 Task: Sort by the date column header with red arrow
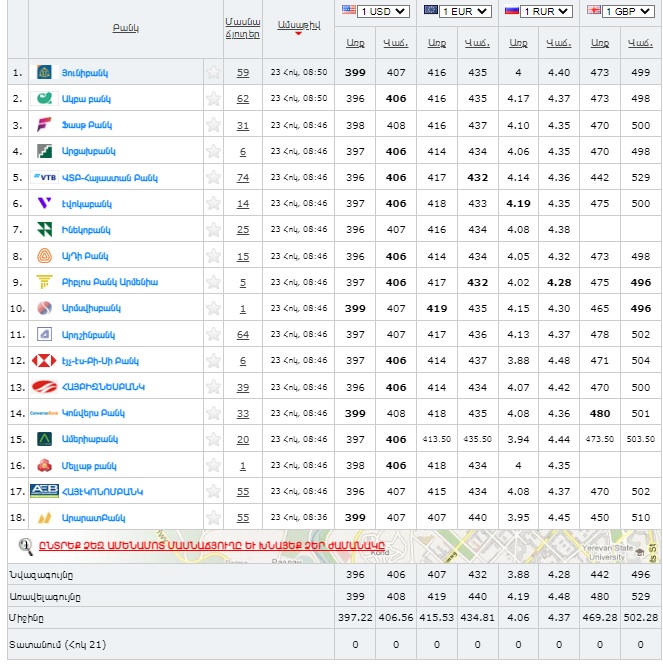[x=298, y=24]
